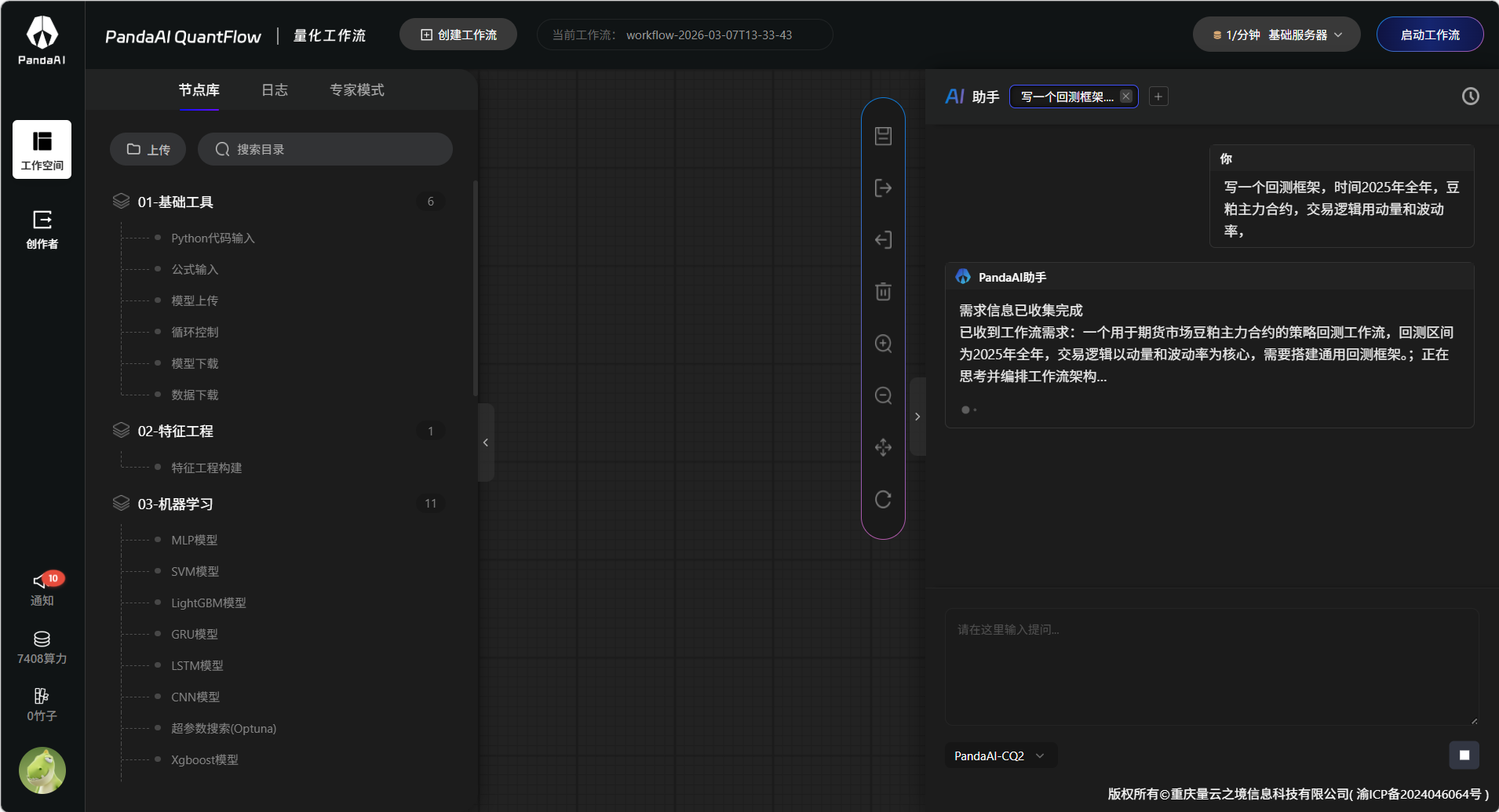1499x812 pixels.
Task: Click the node library vertical scrollbar
Action: 476,289
